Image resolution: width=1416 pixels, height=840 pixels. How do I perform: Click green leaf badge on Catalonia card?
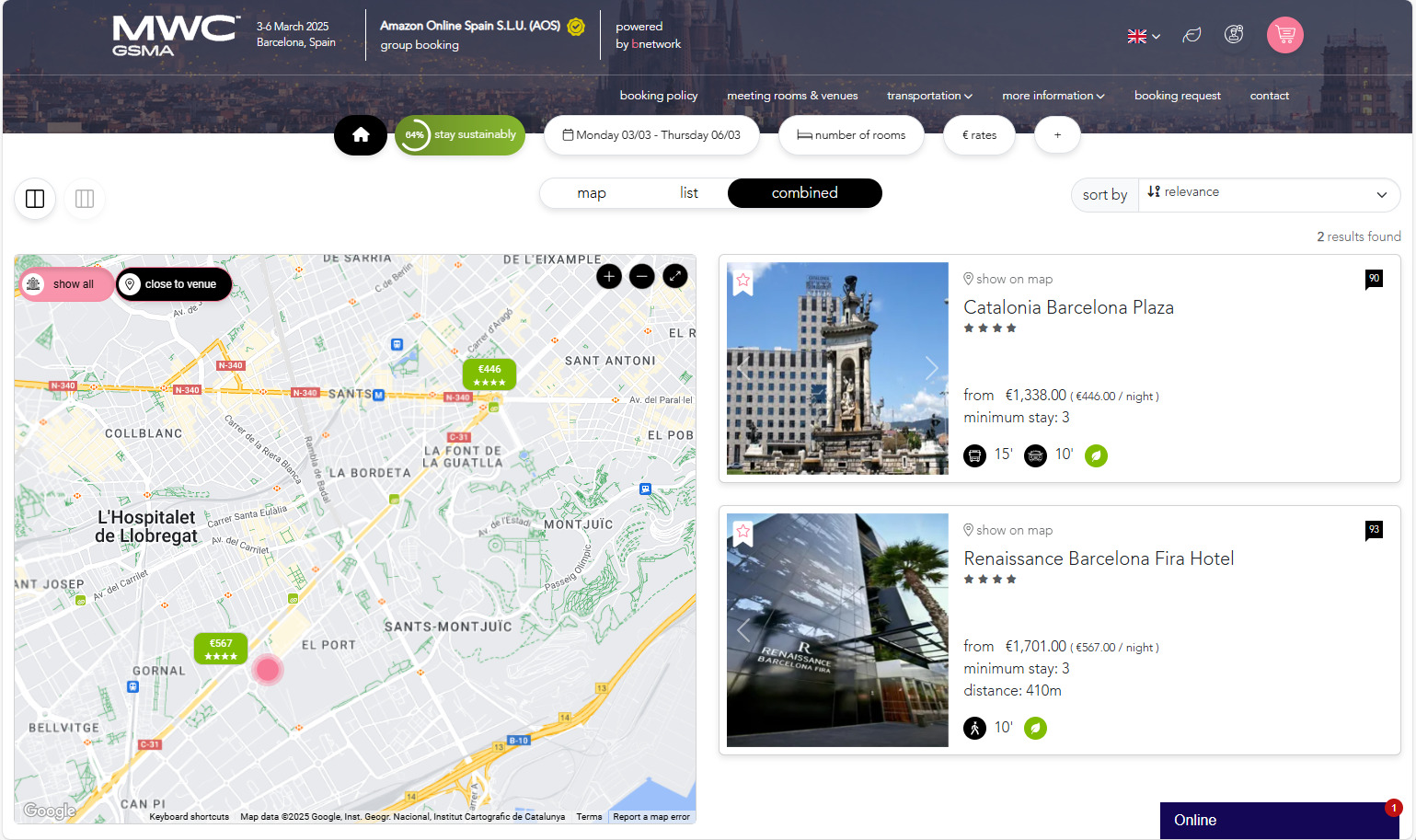pos(1096,455)
